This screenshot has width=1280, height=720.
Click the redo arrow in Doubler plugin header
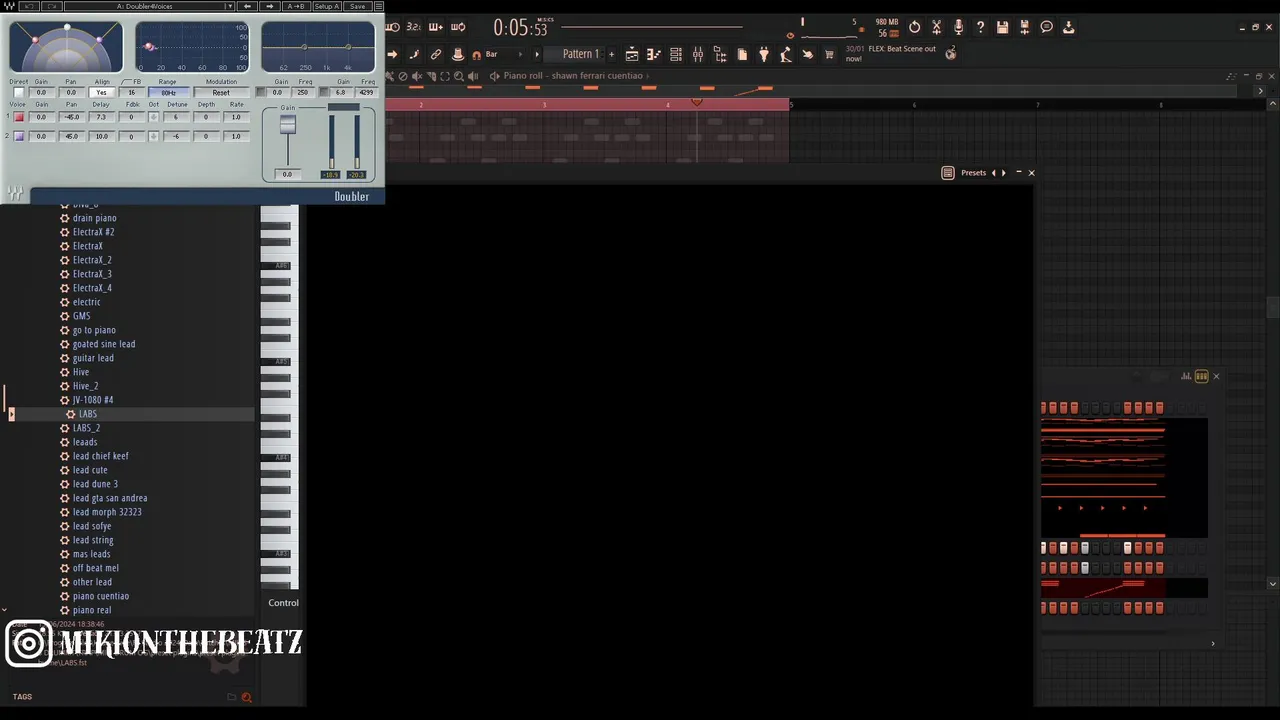[x=52, y=6]
